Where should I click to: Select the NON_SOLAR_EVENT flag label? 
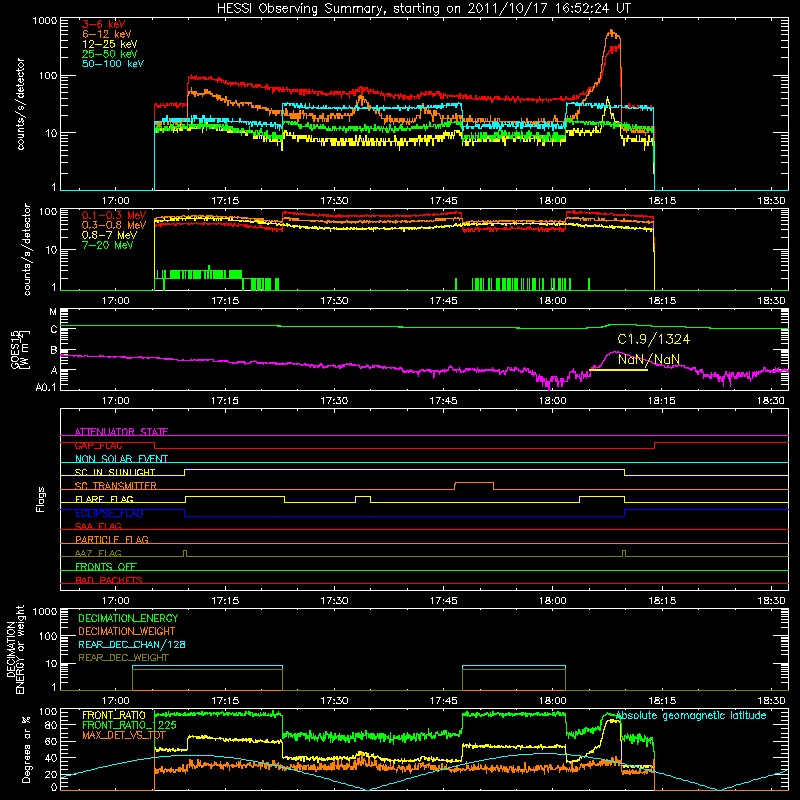[x=121, y=459]
